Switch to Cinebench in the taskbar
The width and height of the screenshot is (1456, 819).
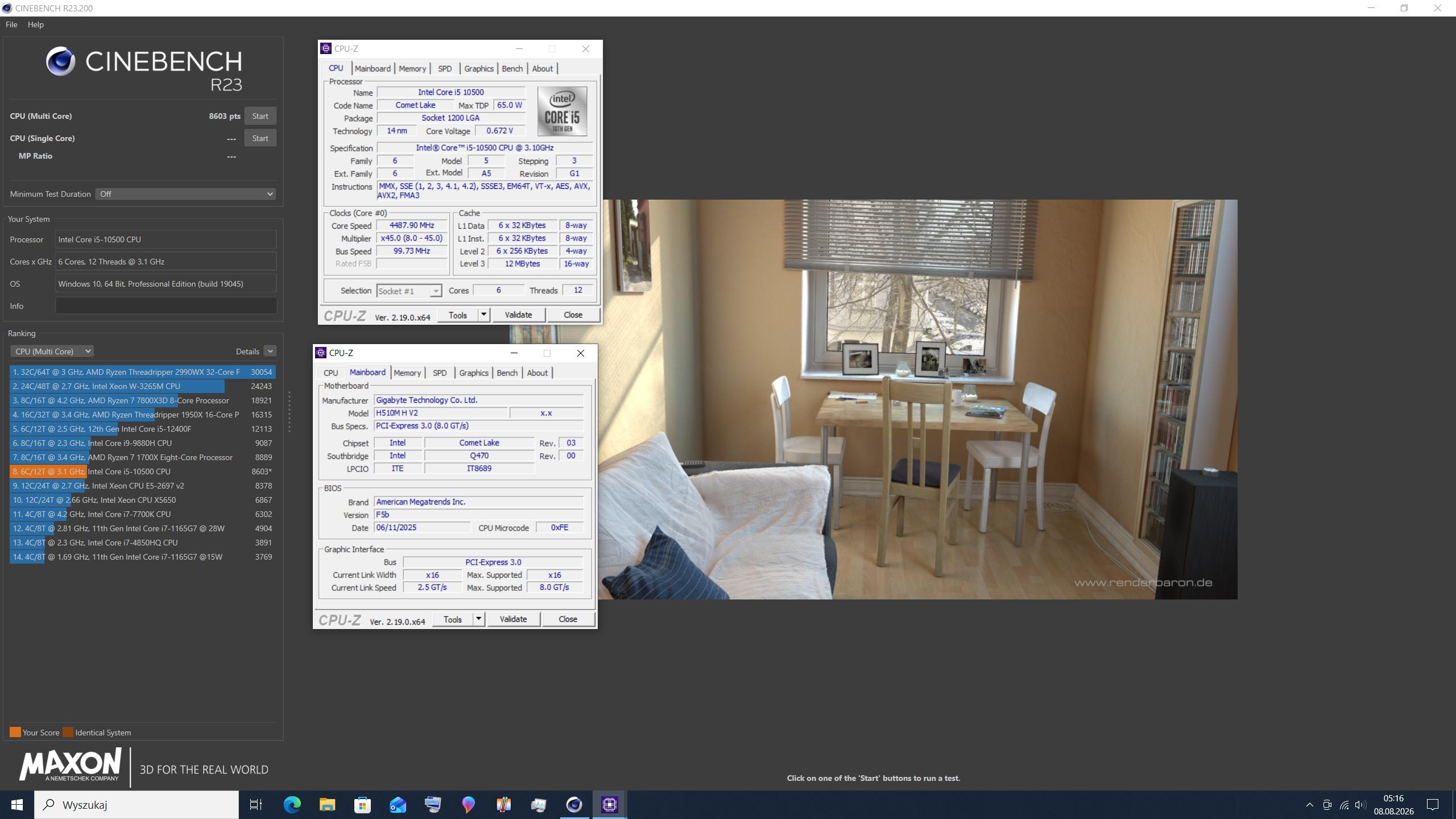tap(574, 805)
